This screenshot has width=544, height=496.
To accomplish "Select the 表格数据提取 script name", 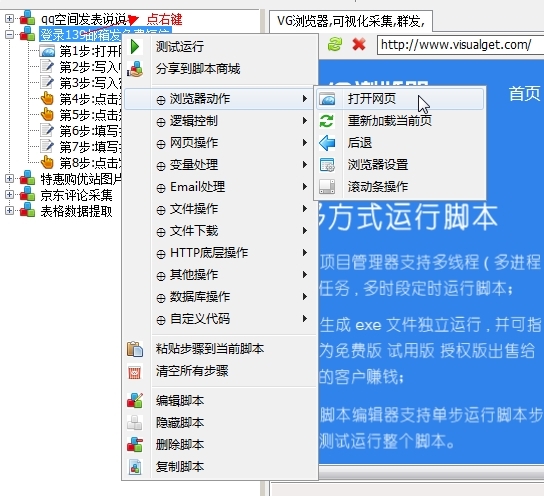I will point(77,211).
